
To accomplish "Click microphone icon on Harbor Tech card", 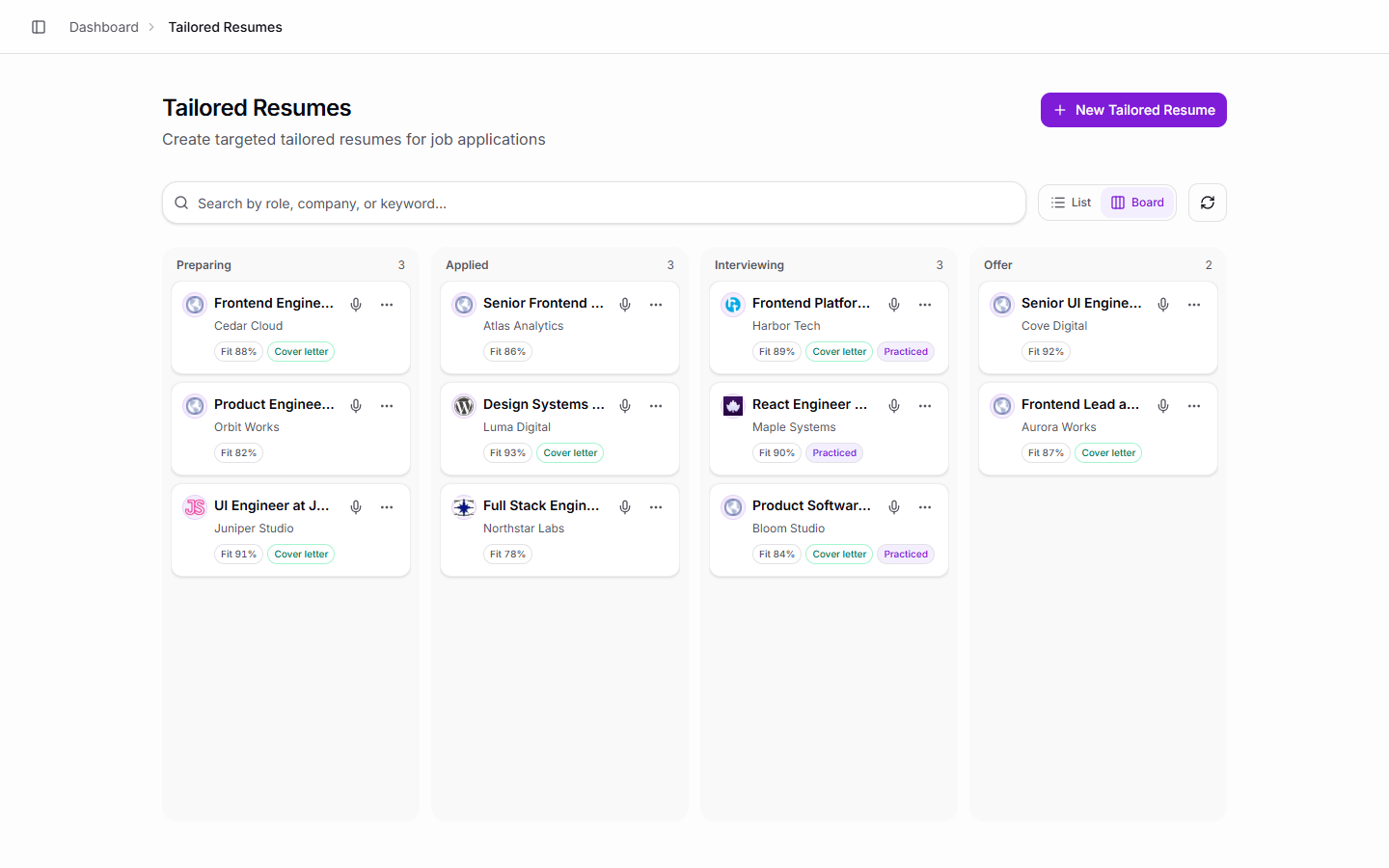I will tap(894, 305).
